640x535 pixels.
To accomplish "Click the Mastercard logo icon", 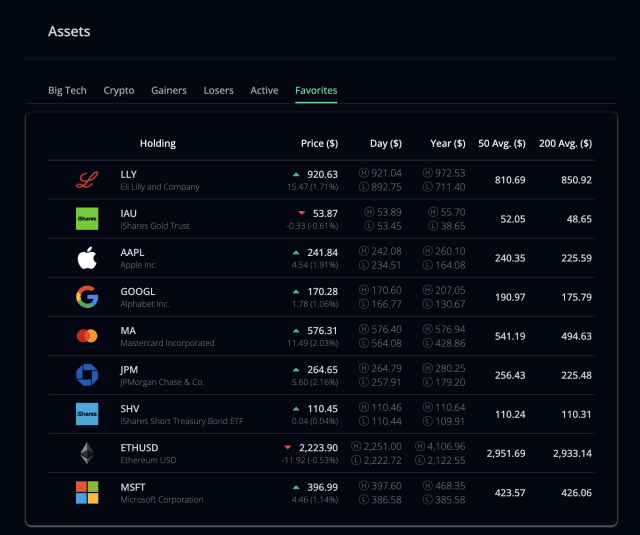I will pos(87,336).
